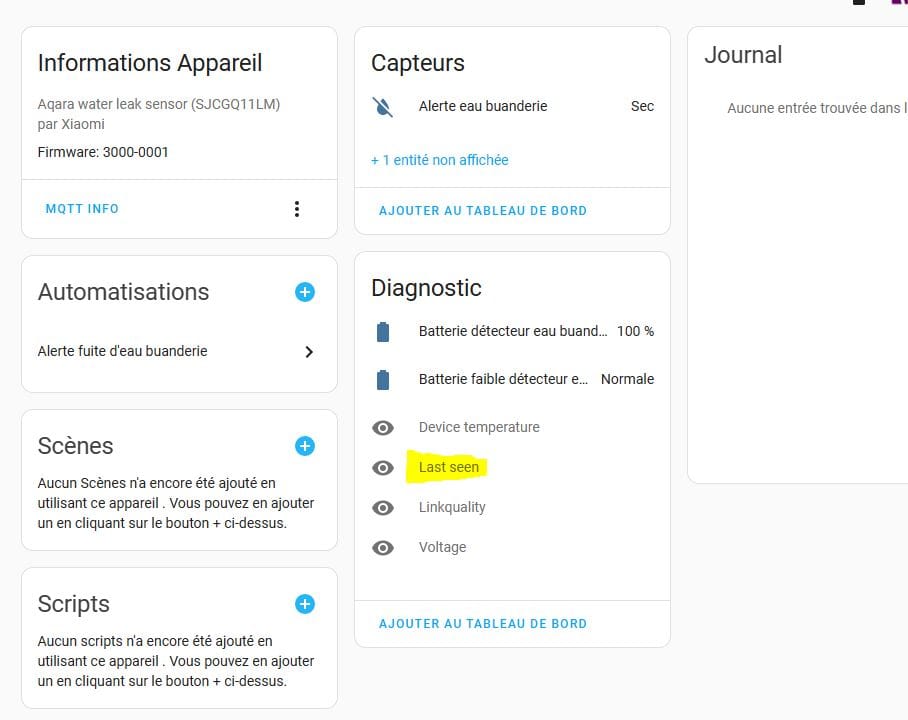Add a new scene with plus icon
Screen dimensions: 908x720
pos(305,446)
